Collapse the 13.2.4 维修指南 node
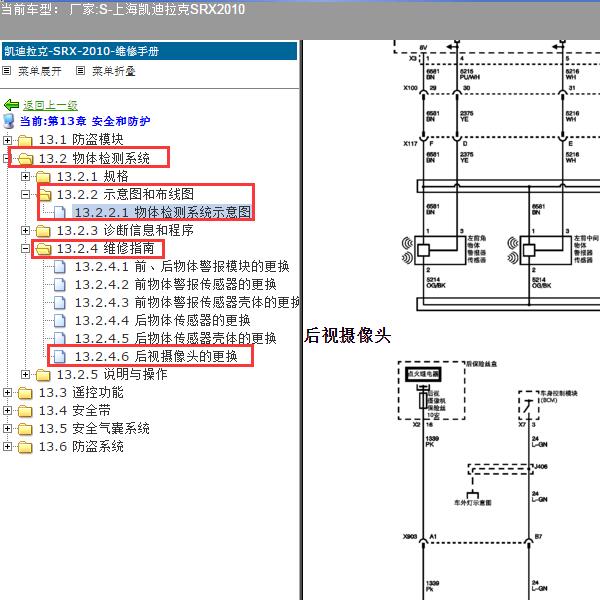This screenshot has height=600, width=600. click(25, 249)
